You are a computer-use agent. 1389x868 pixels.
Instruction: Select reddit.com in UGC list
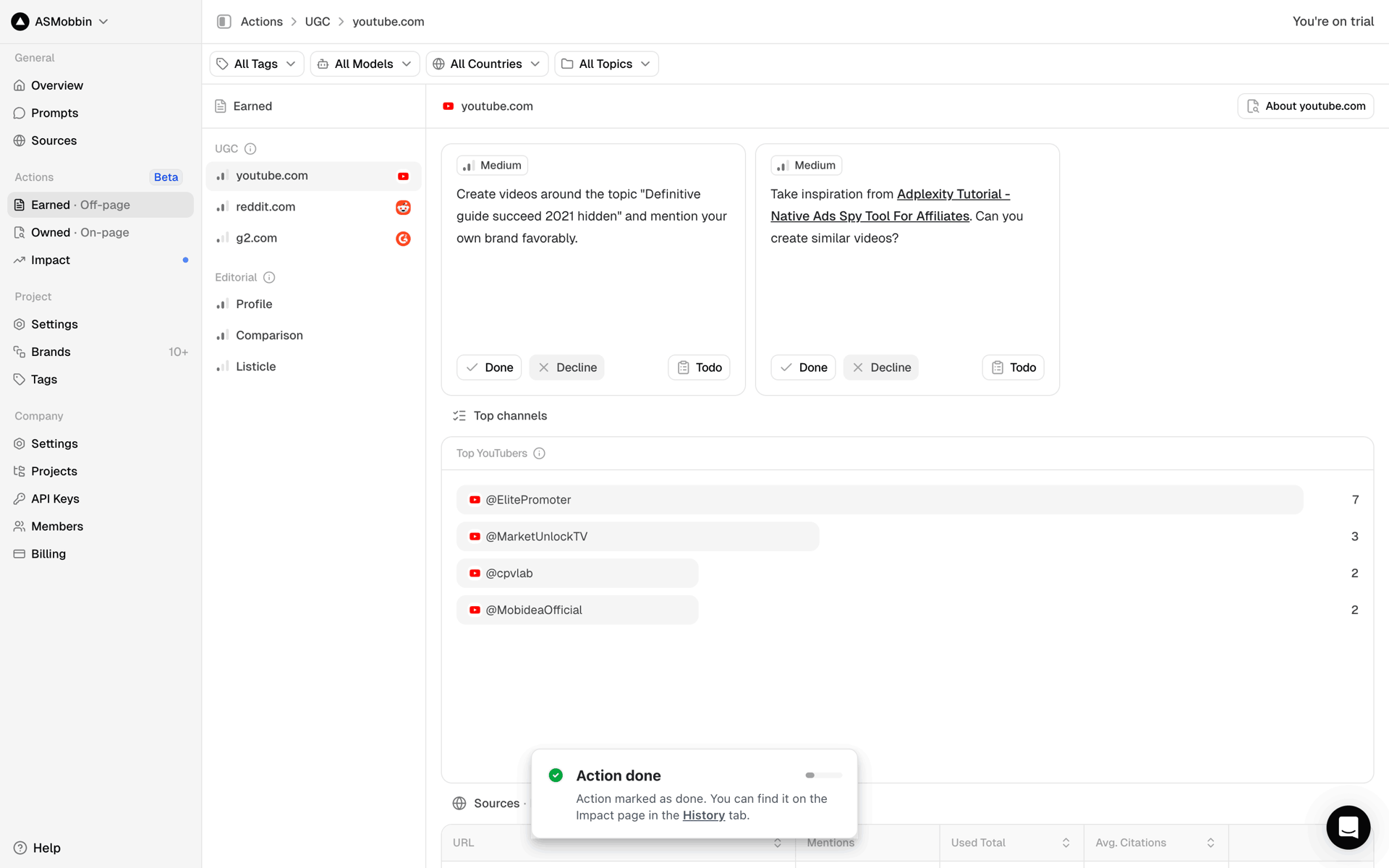click(313, 207)
